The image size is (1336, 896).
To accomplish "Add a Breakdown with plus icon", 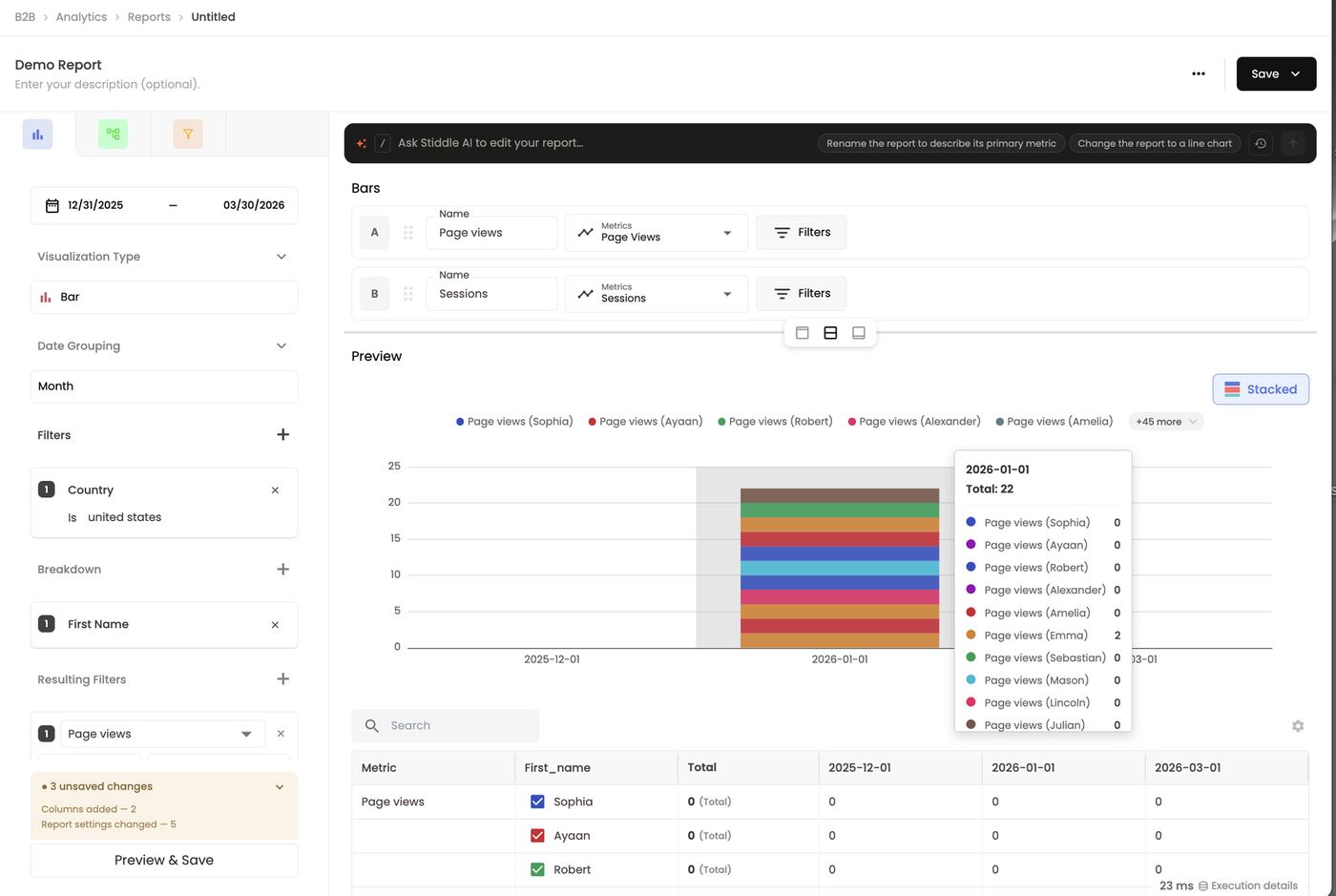I will [x=282, y=570].
